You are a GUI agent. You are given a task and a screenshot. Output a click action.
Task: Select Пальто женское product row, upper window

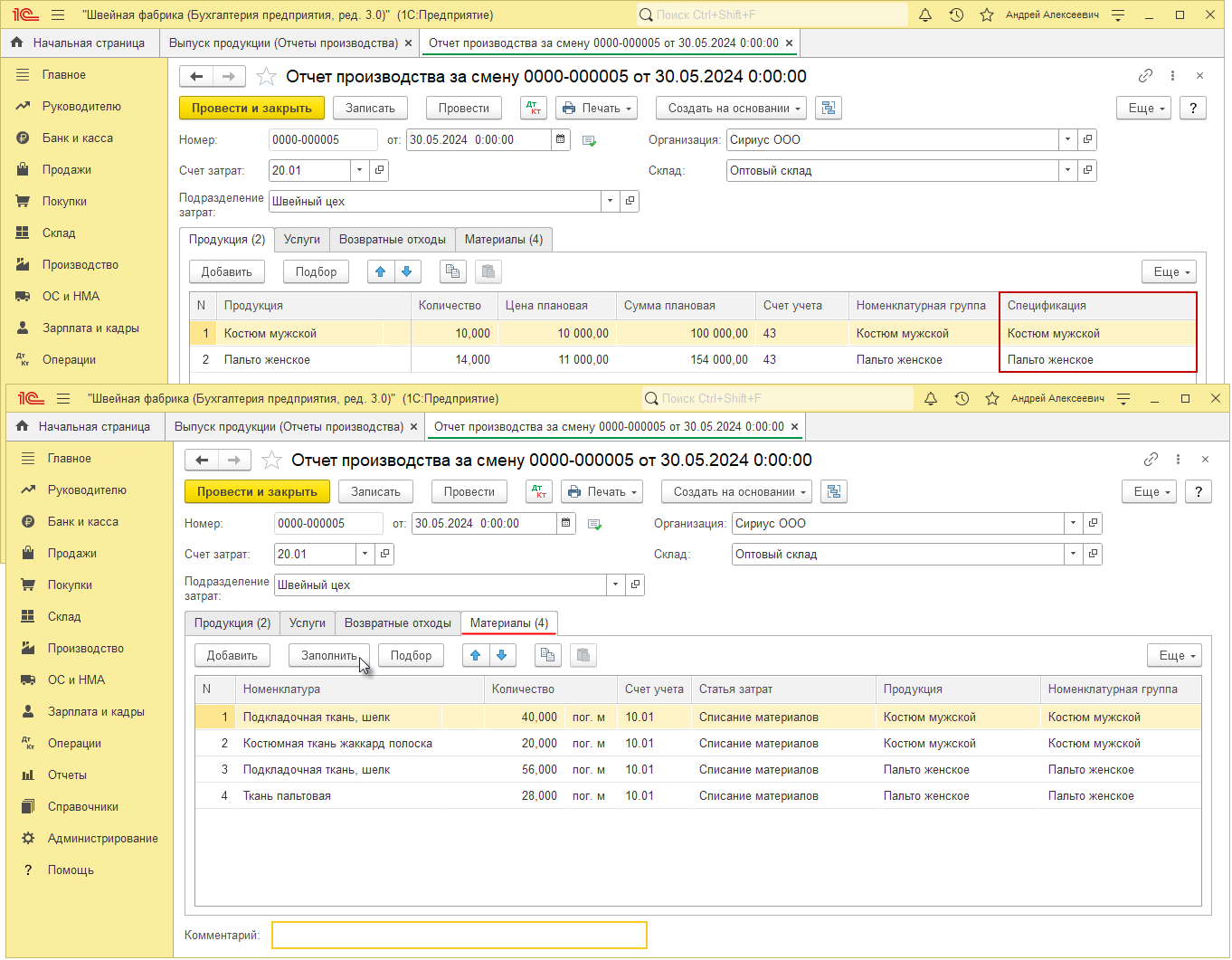pyautogui.click(x=693, y=360)
